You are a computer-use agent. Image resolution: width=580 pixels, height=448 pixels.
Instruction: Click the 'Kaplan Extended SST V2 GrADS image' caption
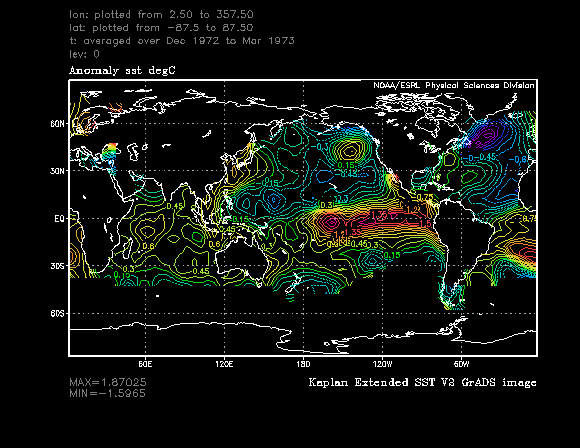click(x=422, y=383)
